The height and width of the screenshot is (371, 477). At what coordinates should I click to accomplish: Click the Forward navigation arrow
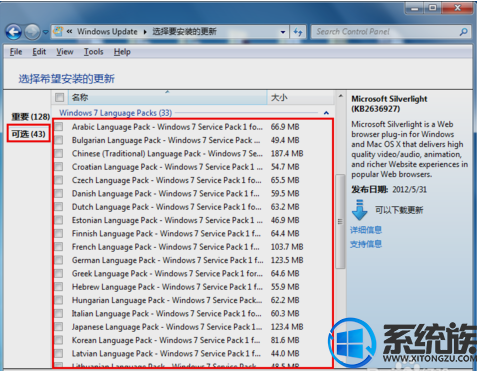coord(32,32)
